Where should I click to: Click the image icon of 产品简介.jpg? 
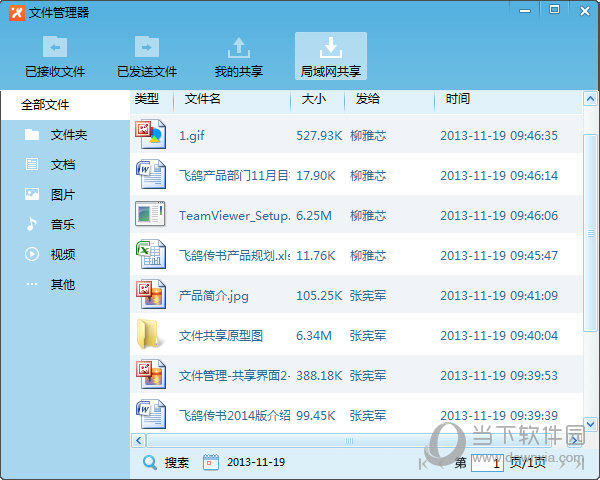(x=151, y=294)
